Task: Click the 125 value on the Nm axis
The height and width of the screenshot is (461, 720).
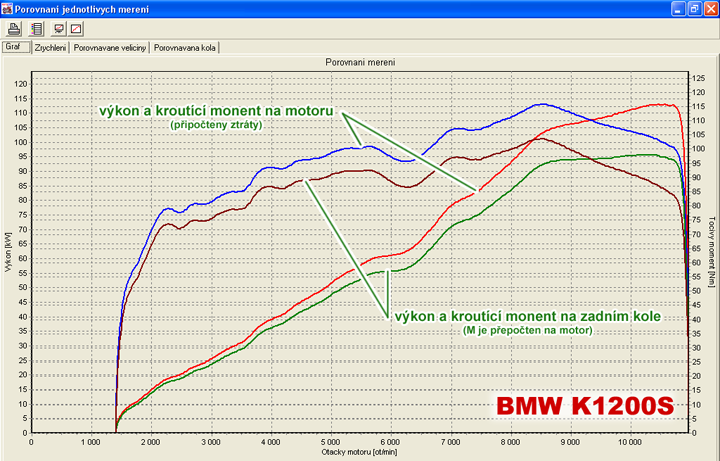Action: pyautogui.click(x=698, y=79)
